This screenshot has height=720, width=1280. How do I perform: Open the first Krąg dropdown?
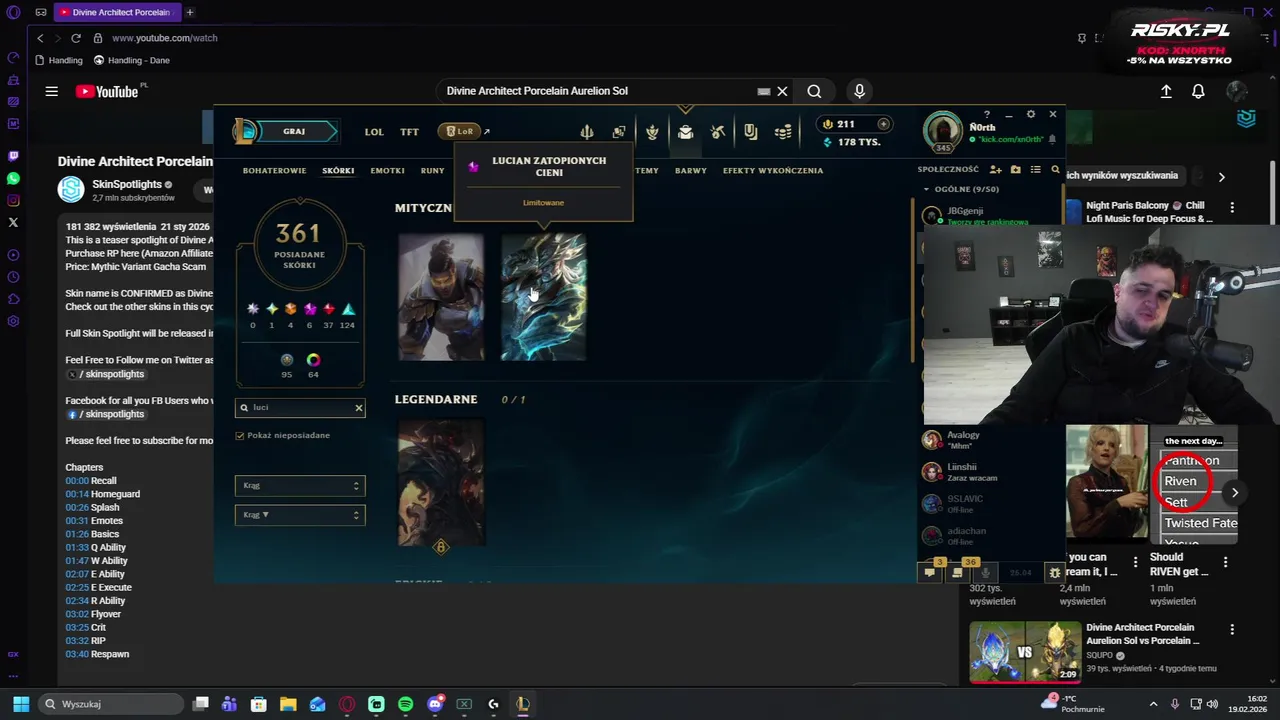click(x=300, y=486)
